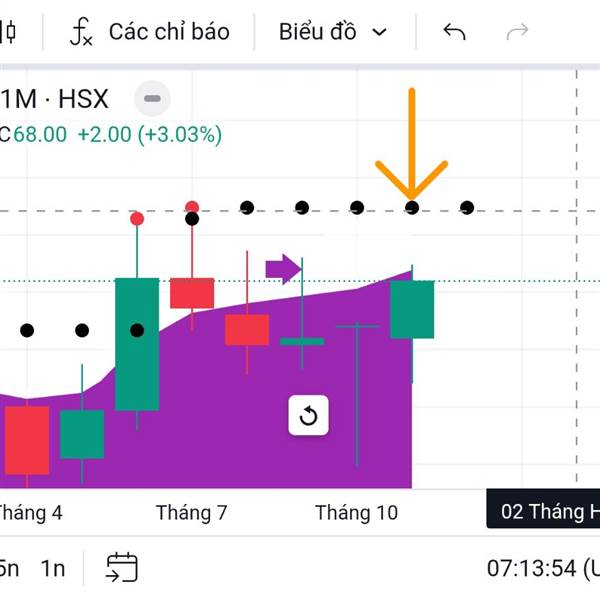The width and height of the screenshot is (600, 600).
Task: Click the fx indicators icon
Action: pyautogui.click(x=81, y=32)
